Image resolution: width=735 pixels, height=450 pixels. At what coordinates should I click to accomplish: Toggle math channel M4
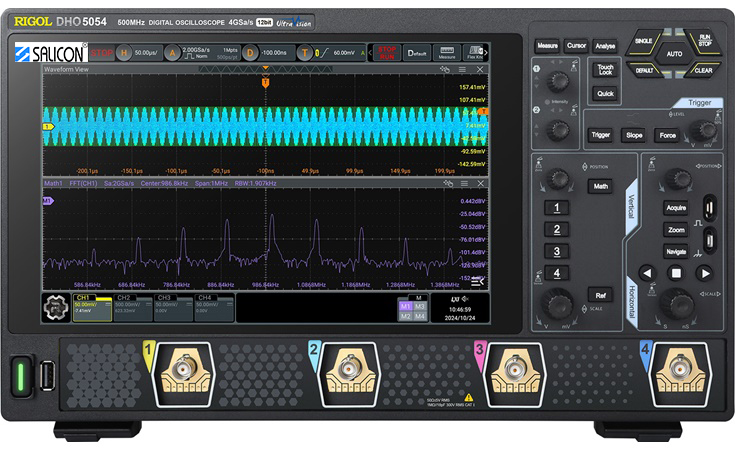tap(420, 316)
